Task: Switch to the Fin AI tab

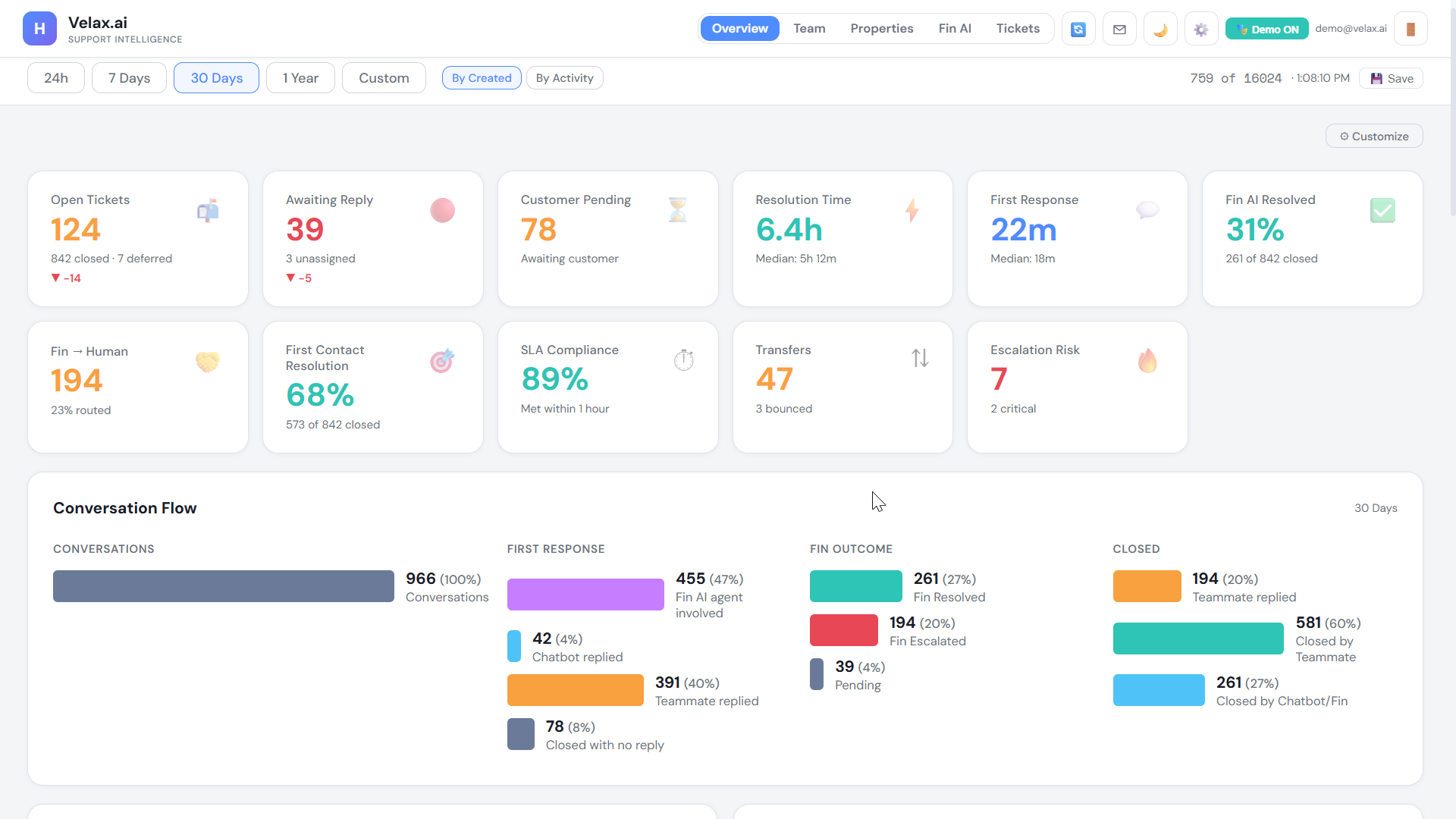Action: click(x=954, y=29)
